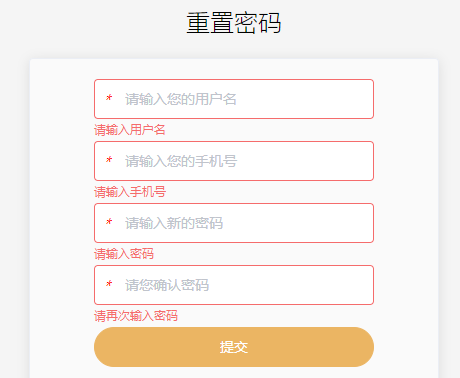Viewport: 460px width, 378px height.
Task: Focus the 请输入您的手机号 input box
Action: pyautogui.click(x=234, y=161)
